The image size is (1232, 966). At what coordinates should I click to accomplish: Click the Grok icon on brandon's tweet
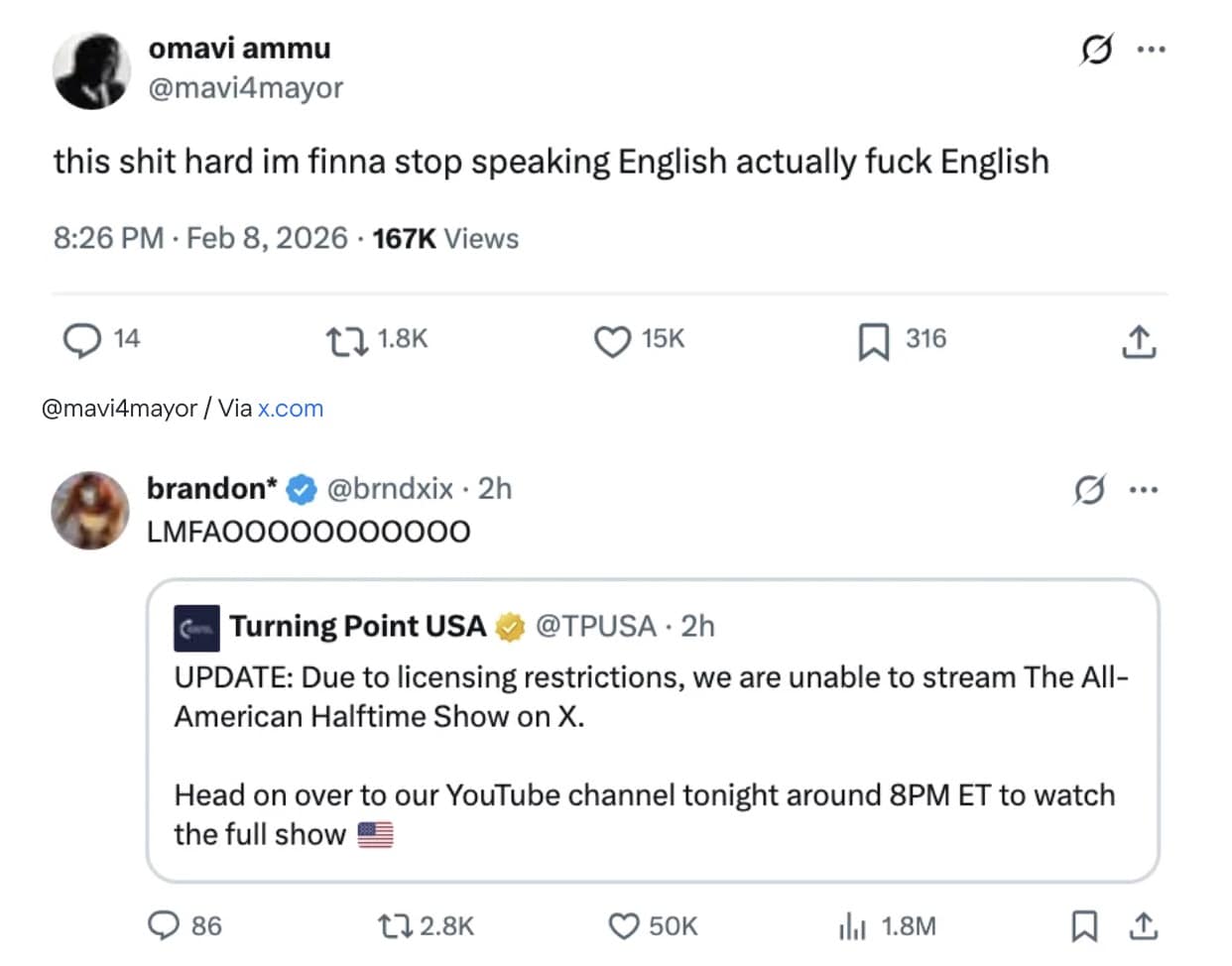1089,489
